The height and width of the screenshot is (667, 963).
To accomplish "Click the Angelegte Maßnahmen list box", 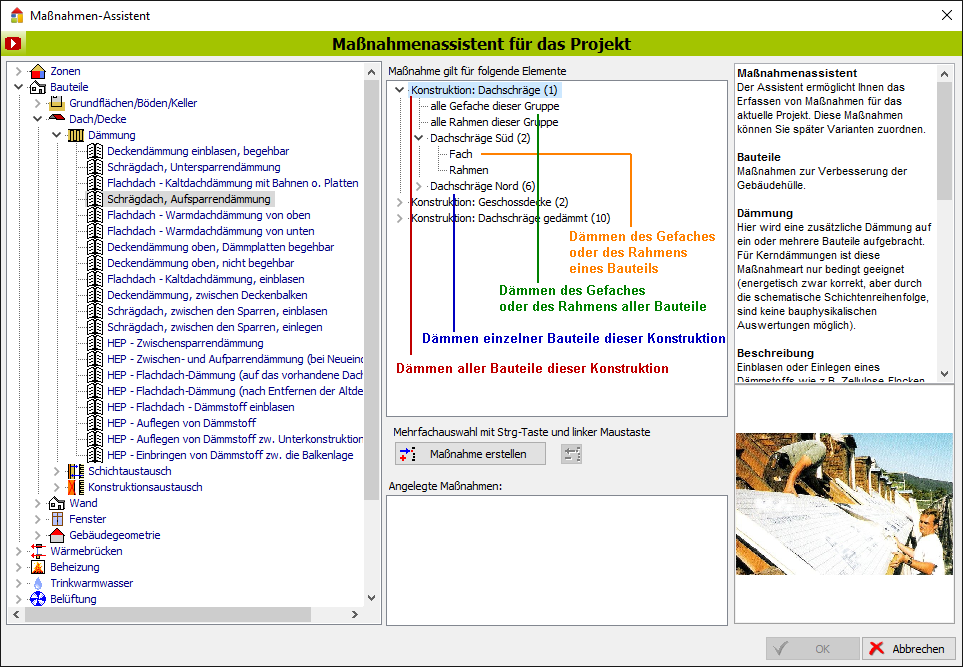I will click(x=556, y=560).
